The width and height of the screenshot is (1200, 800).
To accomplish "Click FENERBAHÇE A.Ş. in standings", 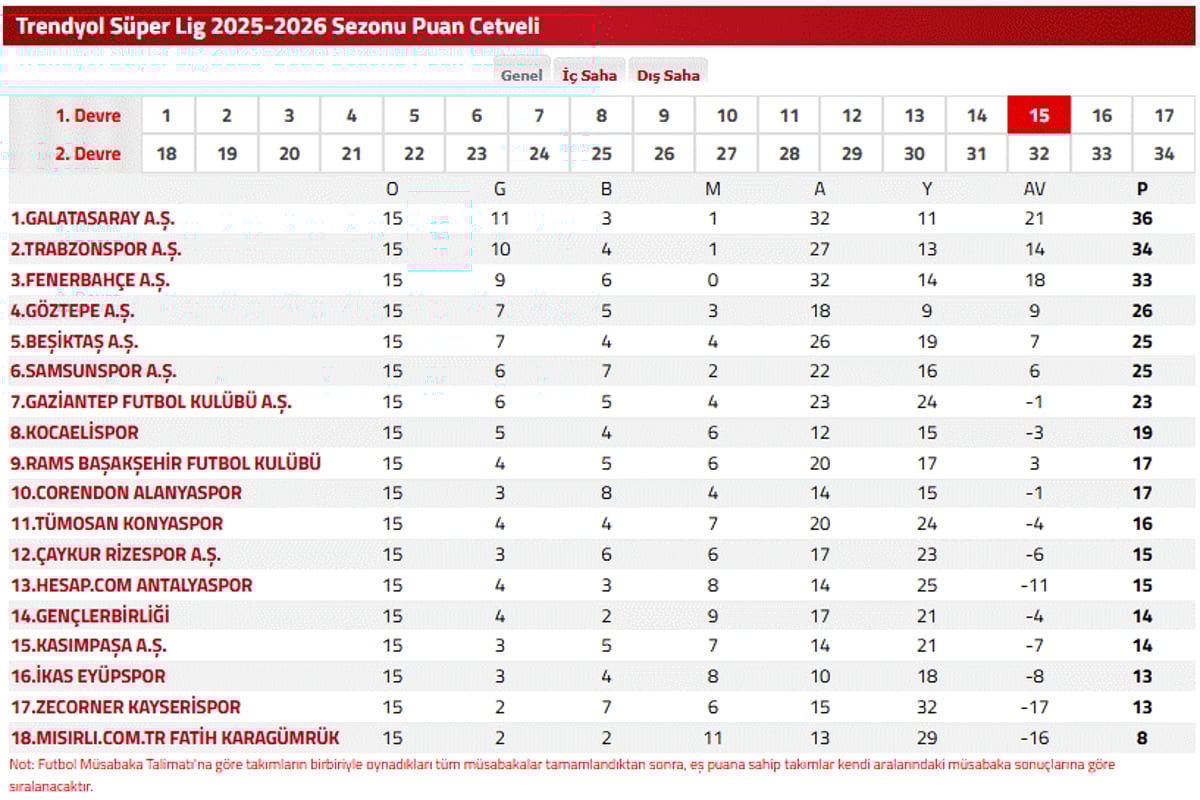I will tap(90, 280).
